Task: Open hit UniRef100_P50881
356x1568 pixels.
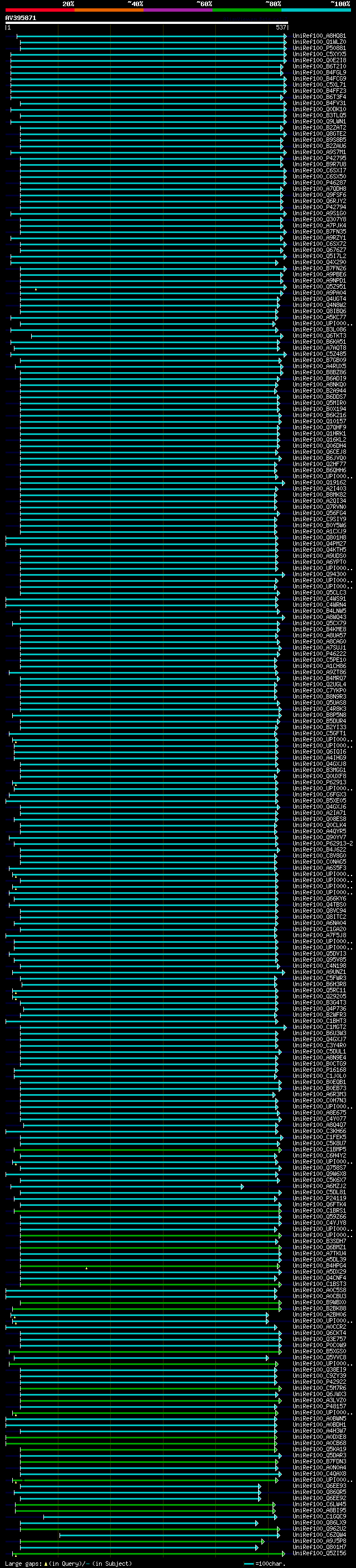Action: (319, 48)
